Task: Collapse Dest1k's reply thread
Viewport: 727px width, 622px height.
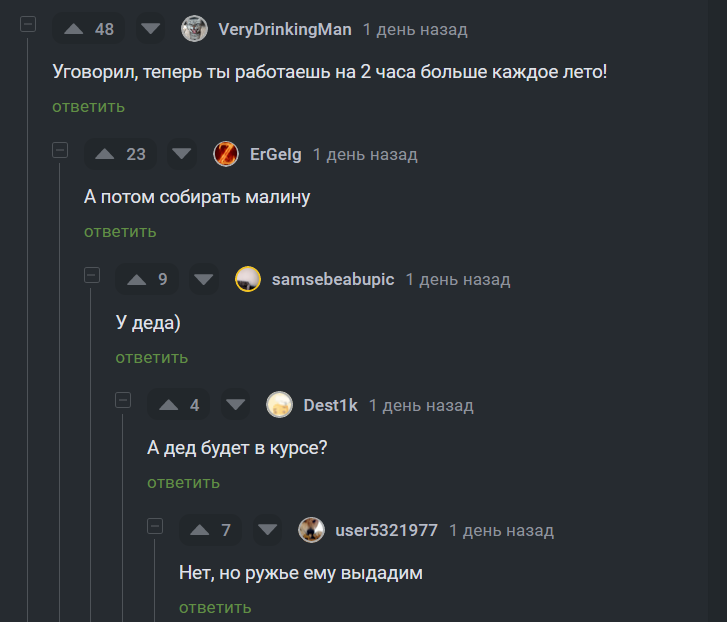Action: point(123,400)
